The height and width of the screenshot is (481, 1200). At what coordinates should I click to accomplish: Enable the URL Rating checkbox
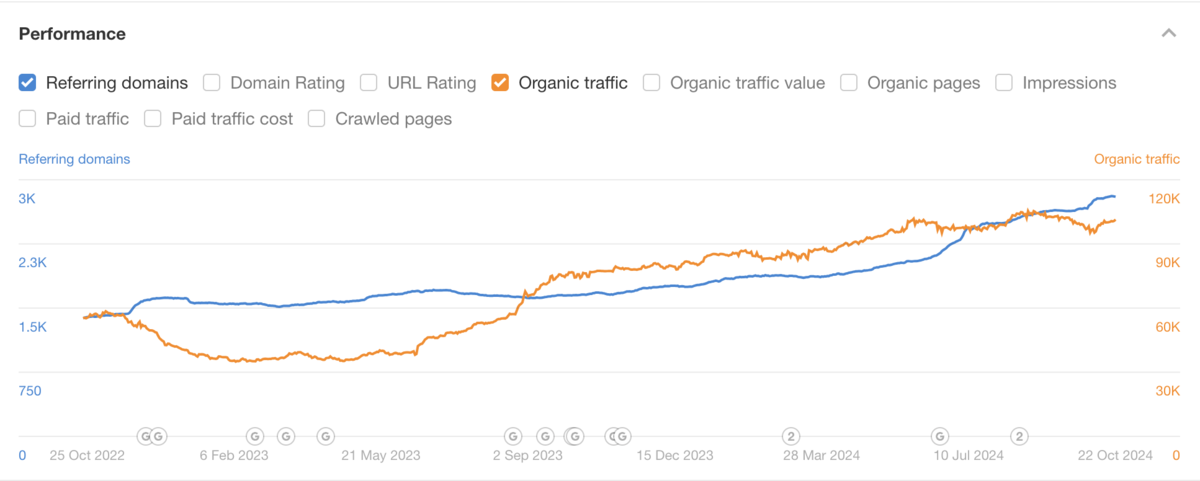369,83
